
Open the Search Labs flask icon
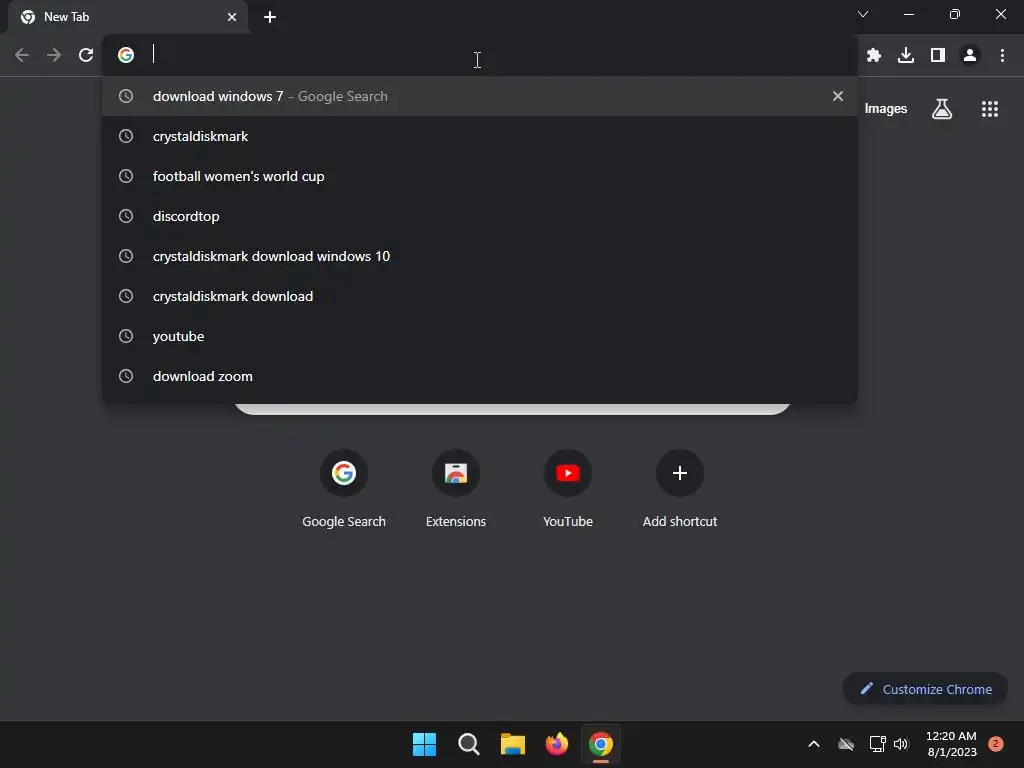[942, 108]
